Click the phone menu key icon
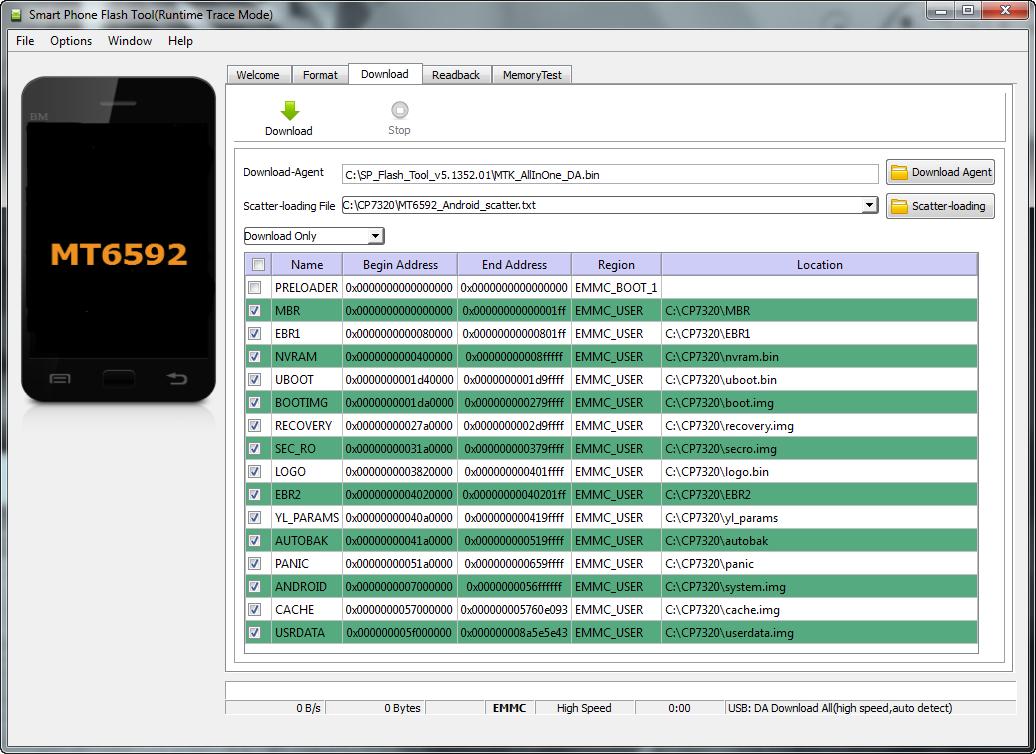This screenshot has height=754, width=1036. 60,379
